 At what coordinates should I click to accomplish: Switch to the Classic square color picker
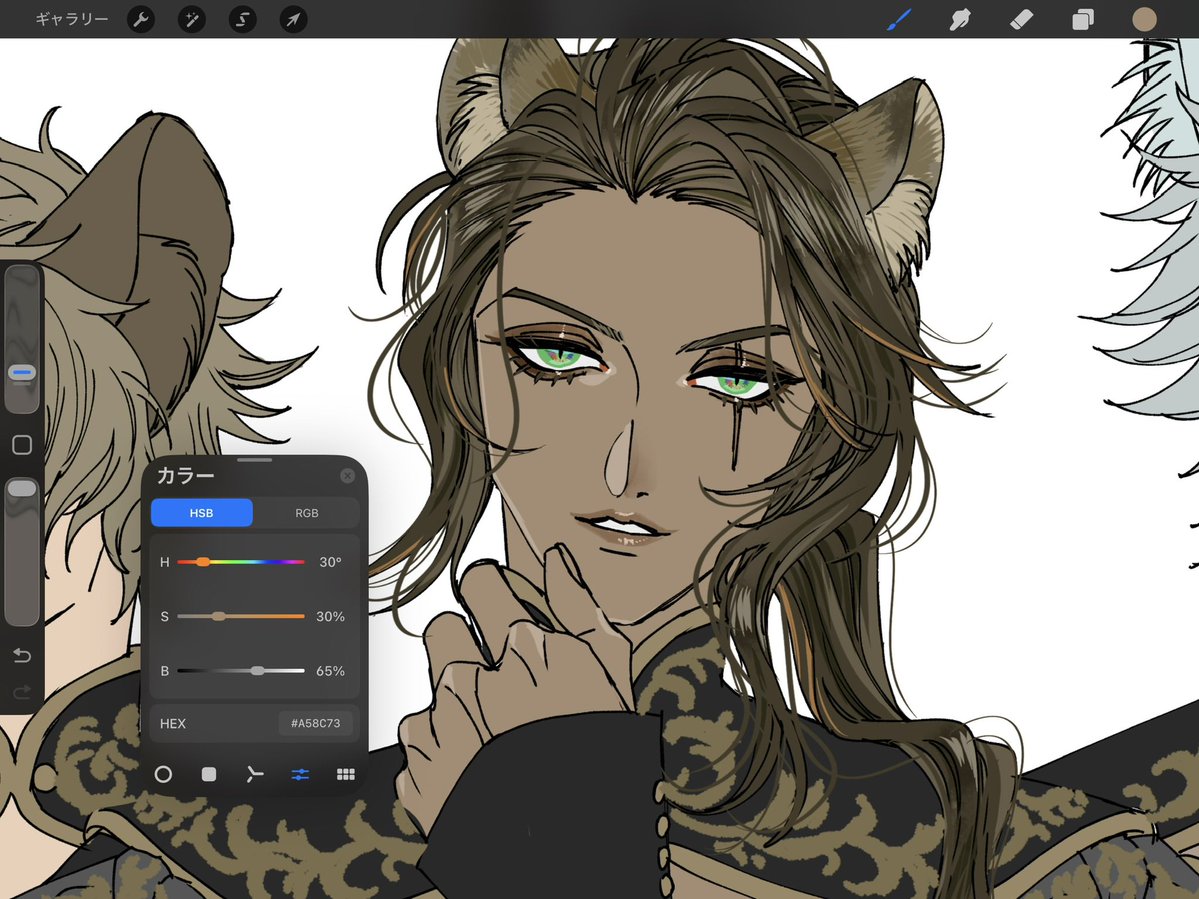[x=209, y=774]
